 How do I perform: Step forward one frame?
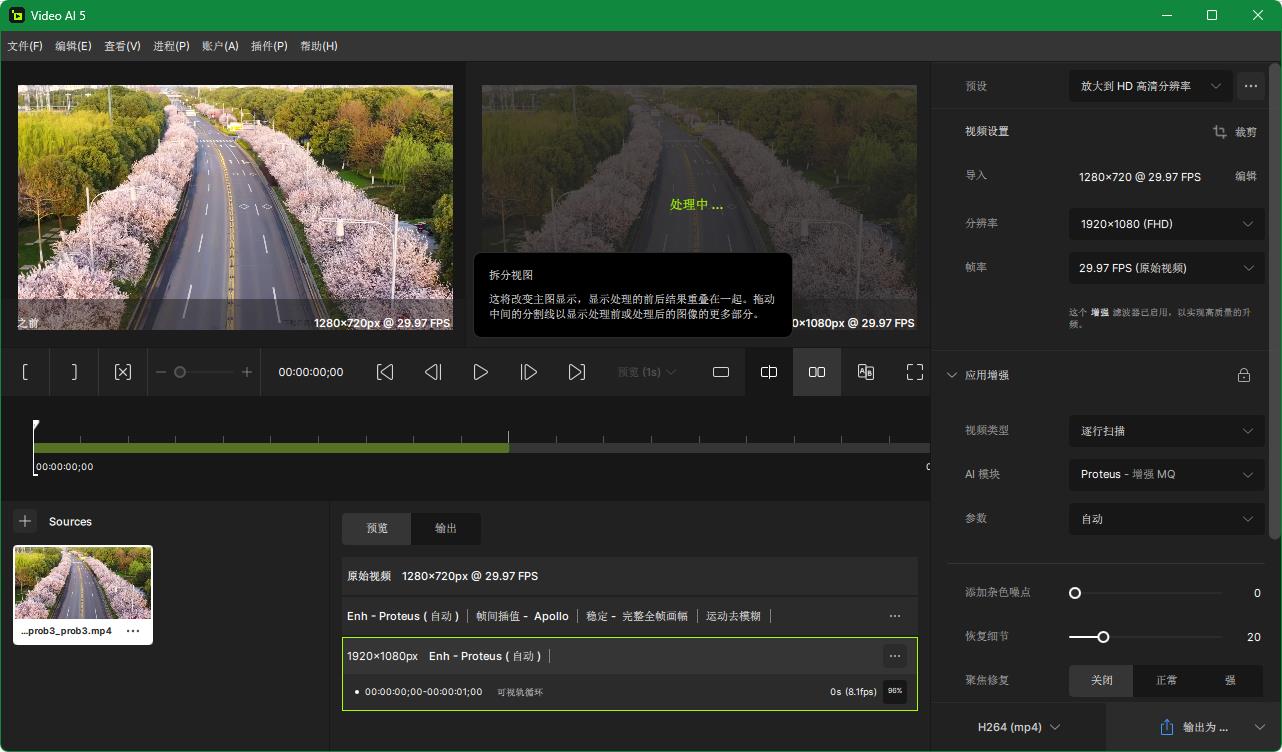[x=529, y=372]
